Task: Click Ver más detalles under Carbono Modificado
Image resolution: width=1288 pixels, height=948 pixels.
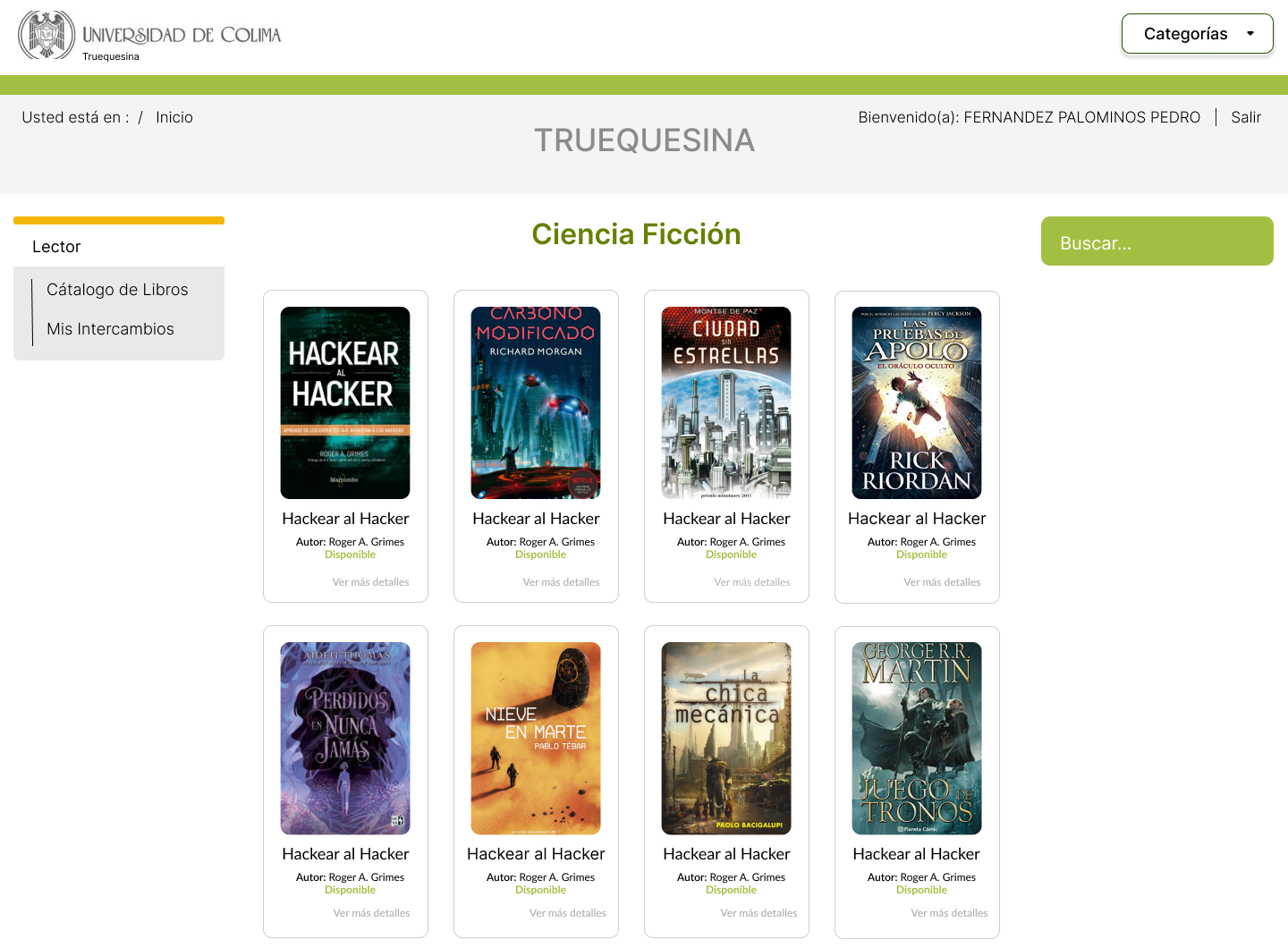Action: [561, 582]
